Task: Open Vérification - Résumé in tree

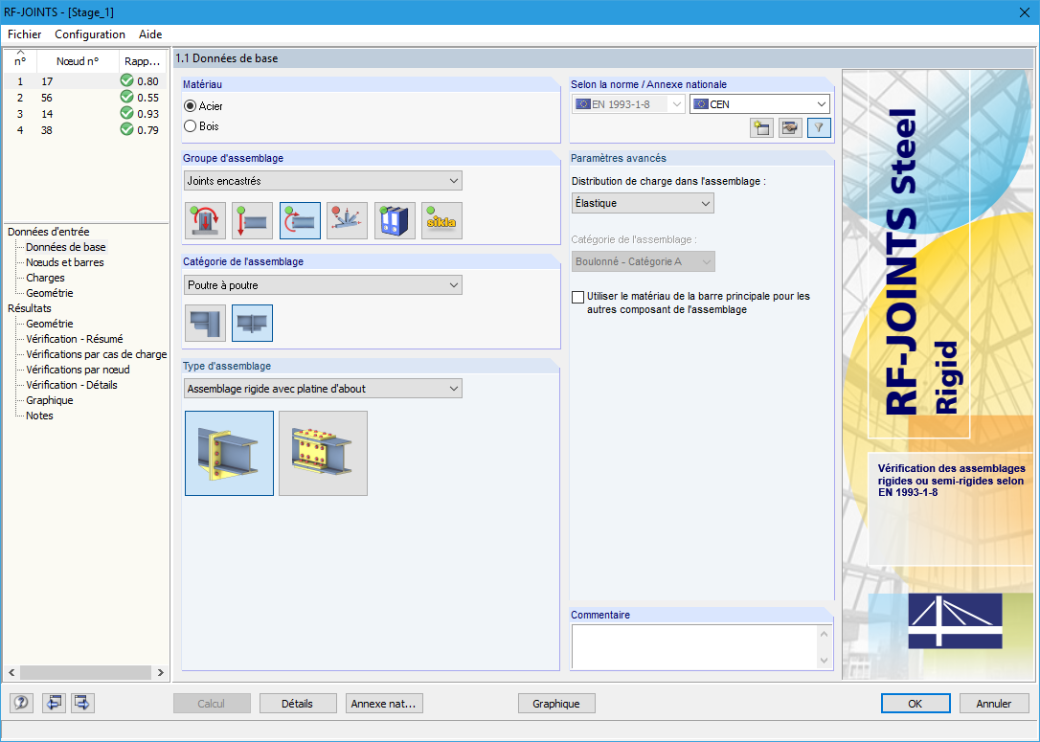Action: pyautogui.click(x=74, y=339)
